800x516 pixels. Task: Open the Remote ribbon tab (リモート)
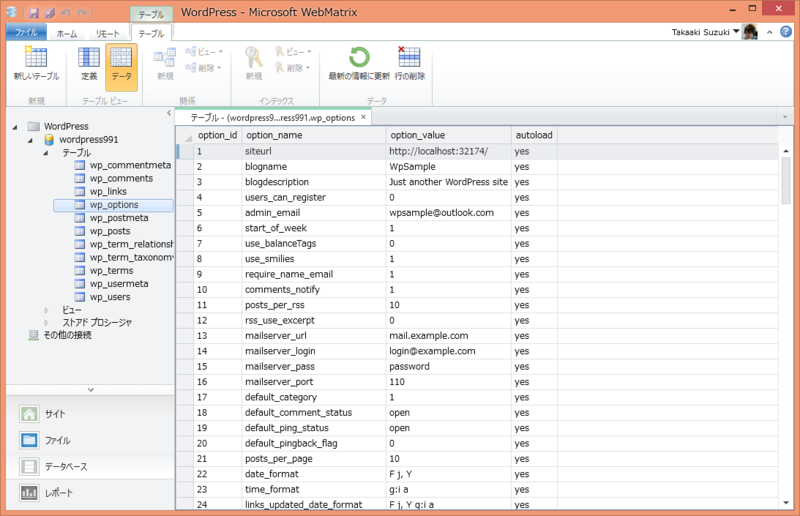108,34
